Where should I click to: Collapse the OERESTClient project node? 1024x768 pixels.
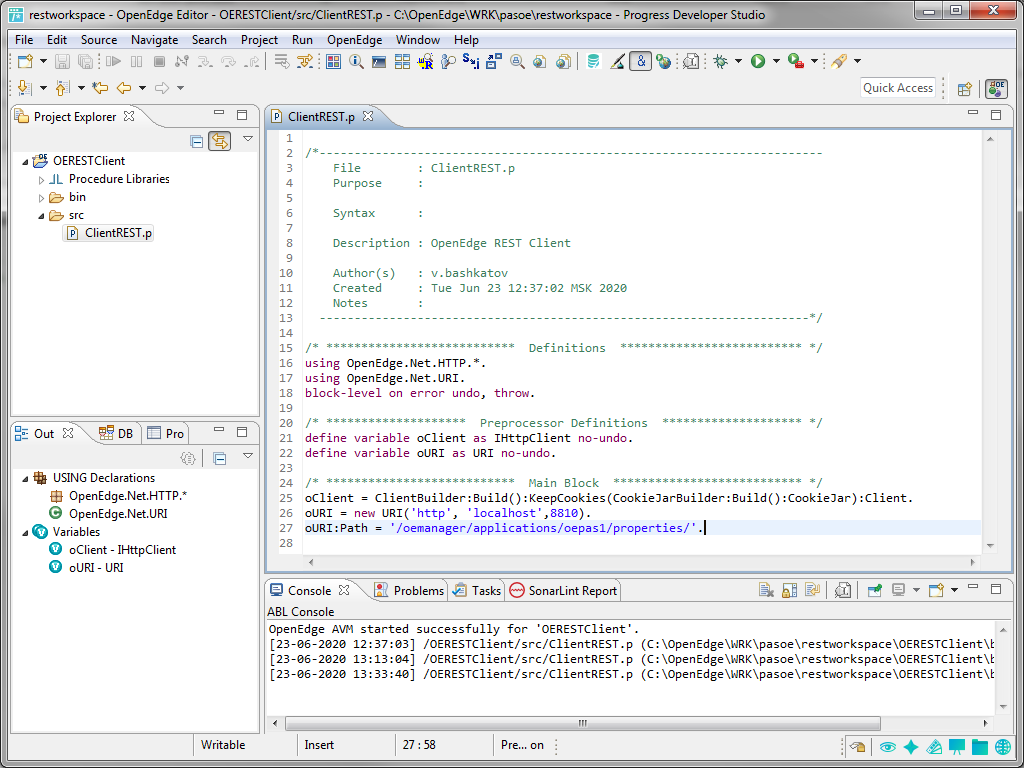tap(25, 161)
